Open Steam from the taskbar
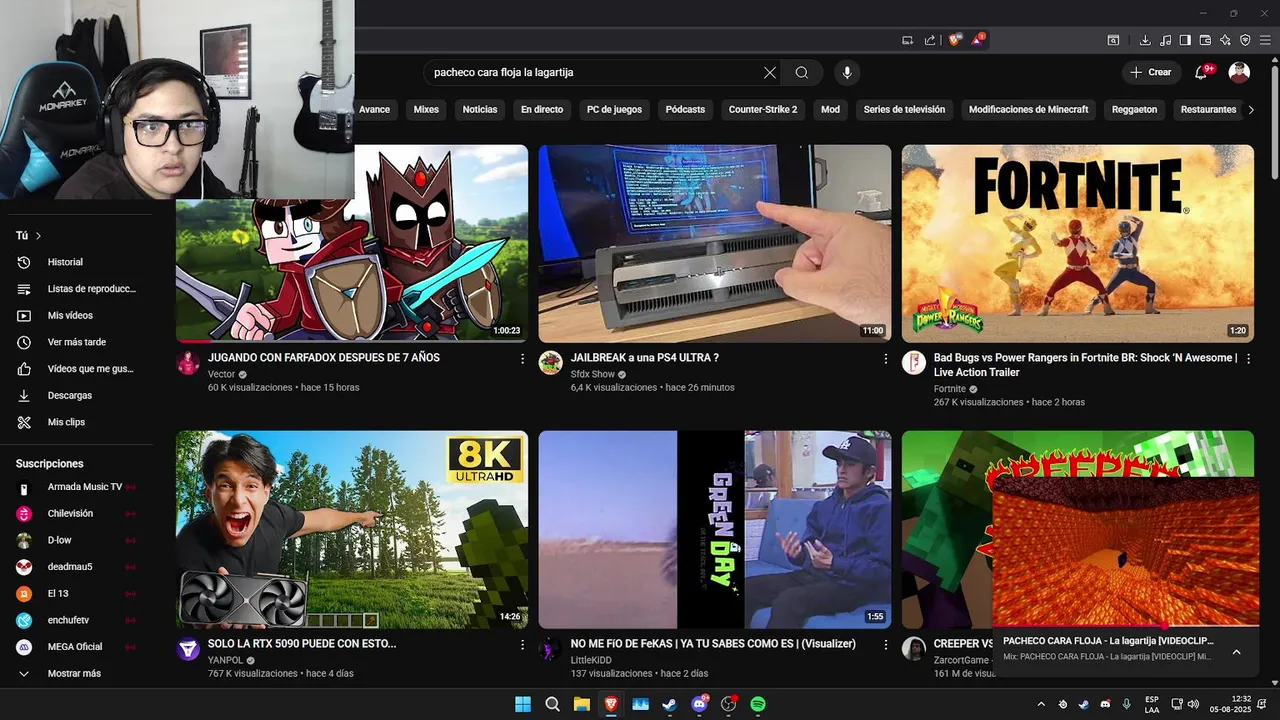The height and width of the screenshot is (720, 1280). pos(670,704)
